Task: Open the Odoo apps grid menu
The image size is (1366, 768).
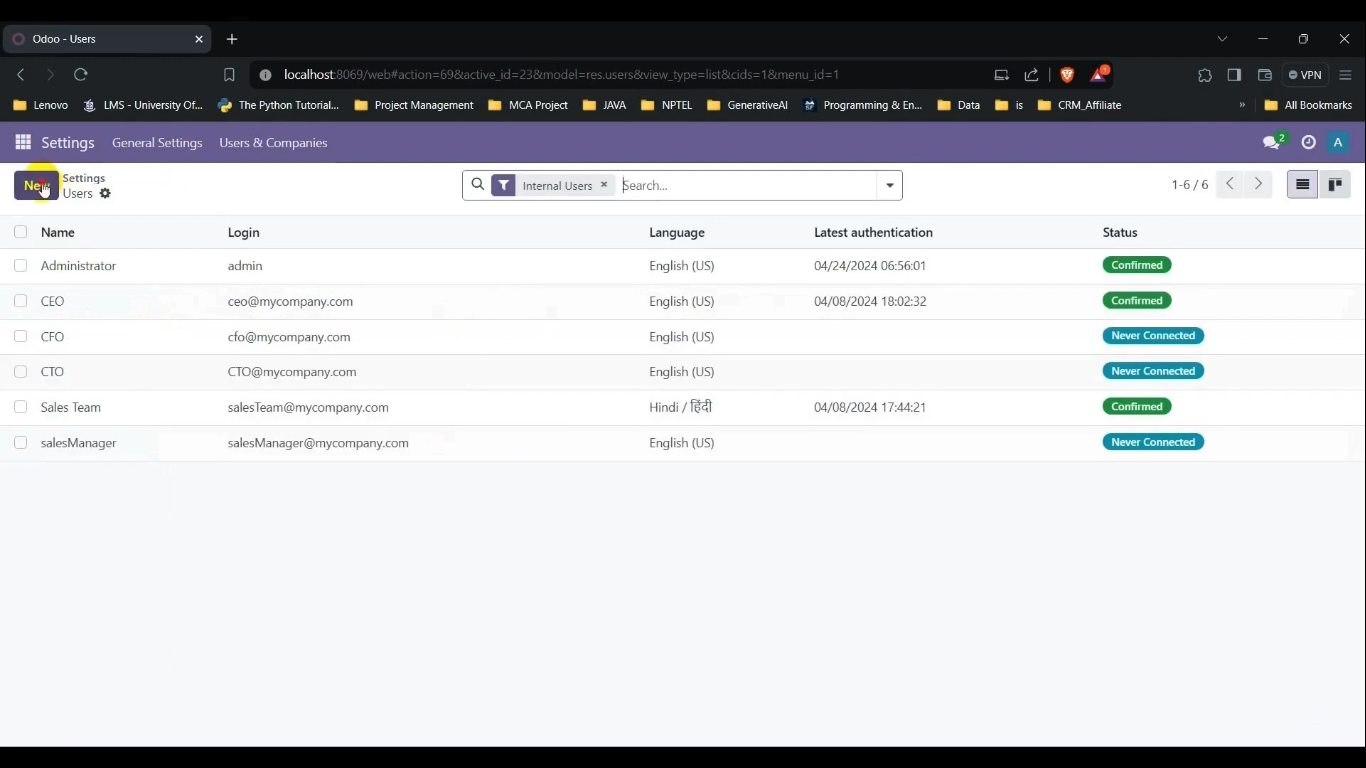Action: [23, 143]
